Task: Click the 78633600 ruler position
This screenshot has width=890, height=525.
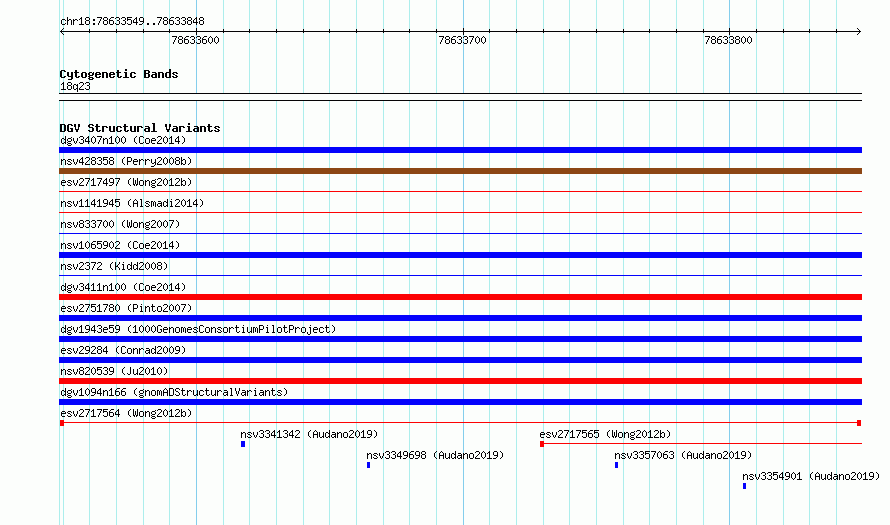Action: click(x=195, y=40)
